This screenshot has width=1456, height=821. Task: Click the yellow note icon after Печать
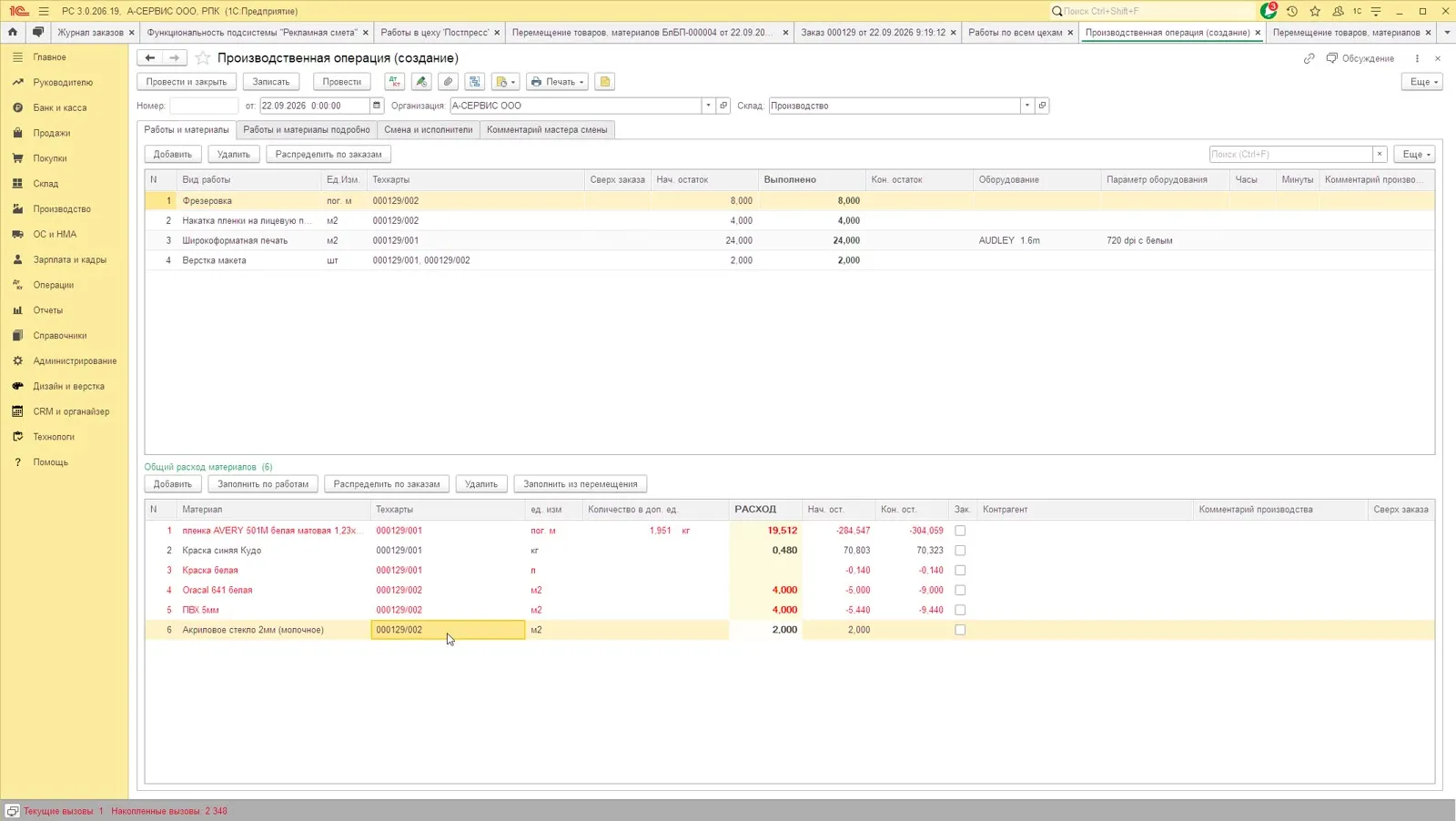pos(604,82)
